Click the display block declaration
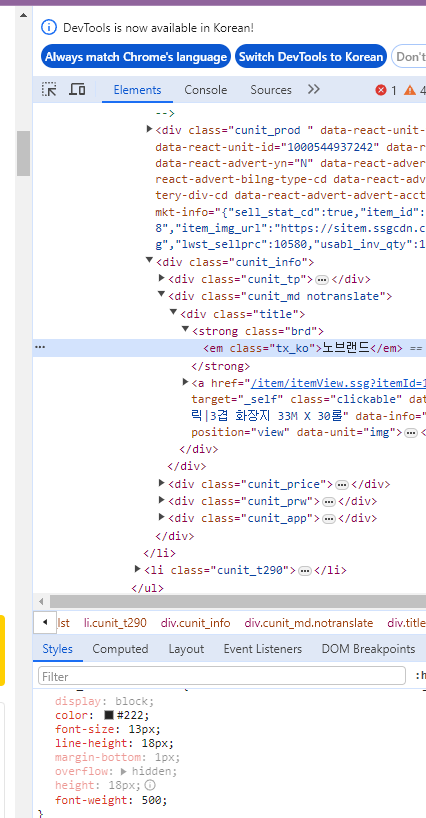The image size is (426, 818). (x=104, y=701)
